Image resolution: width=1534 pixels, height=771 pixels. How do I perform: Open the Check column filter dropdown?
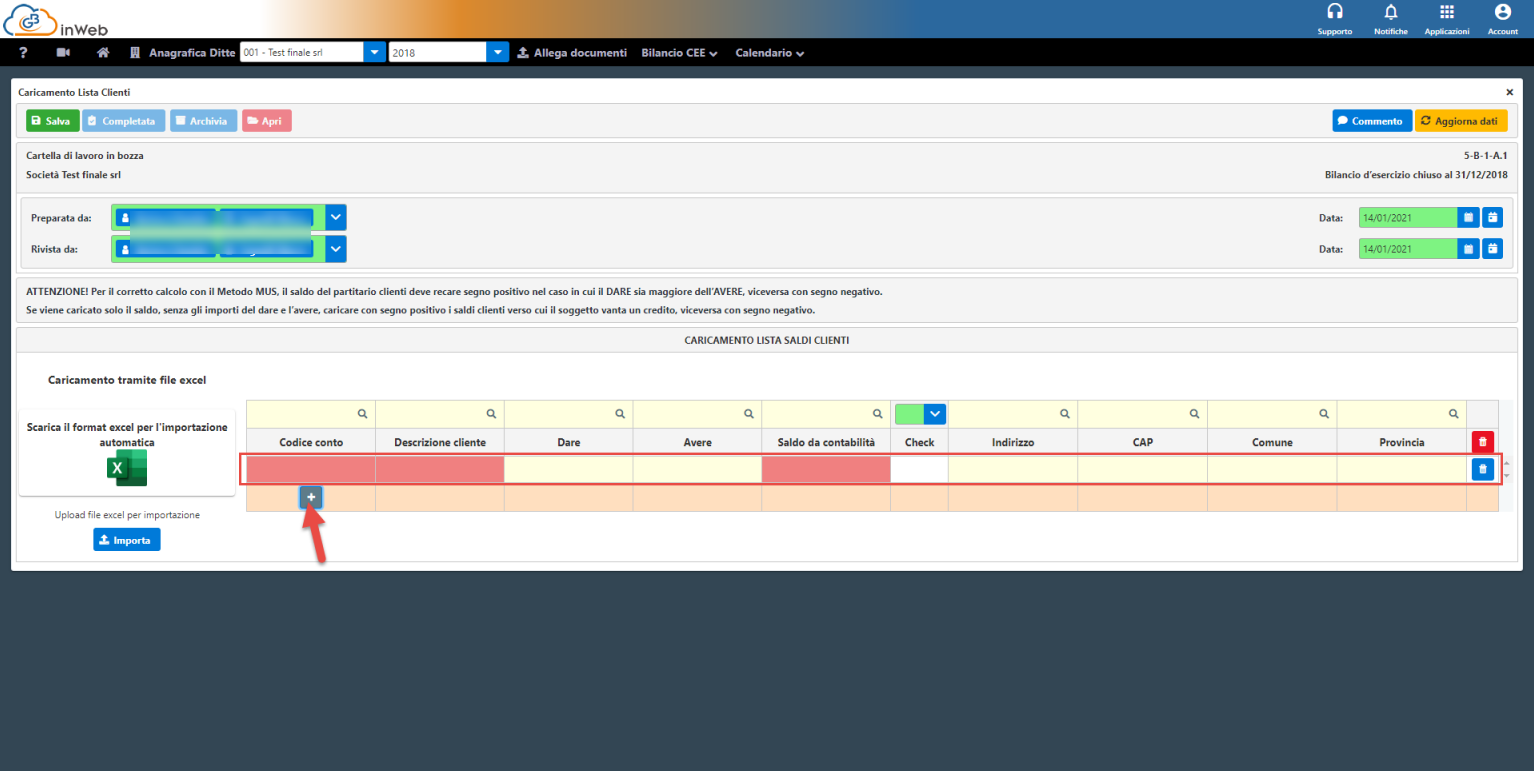[935, 414]
